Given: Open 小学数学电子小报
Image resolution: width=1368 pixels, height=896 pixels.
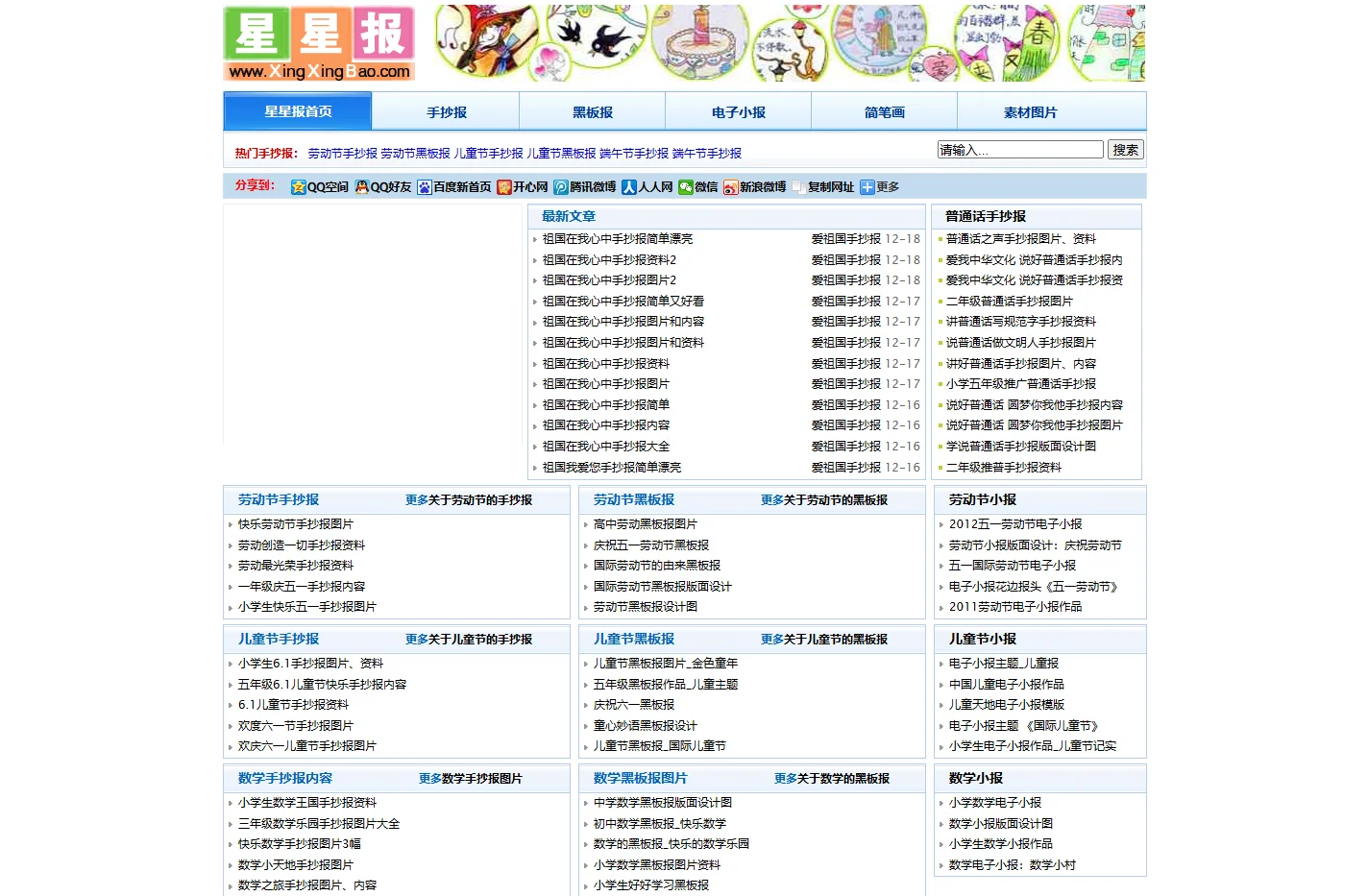Looking at the screenshot, I should (x=995, y=803).
